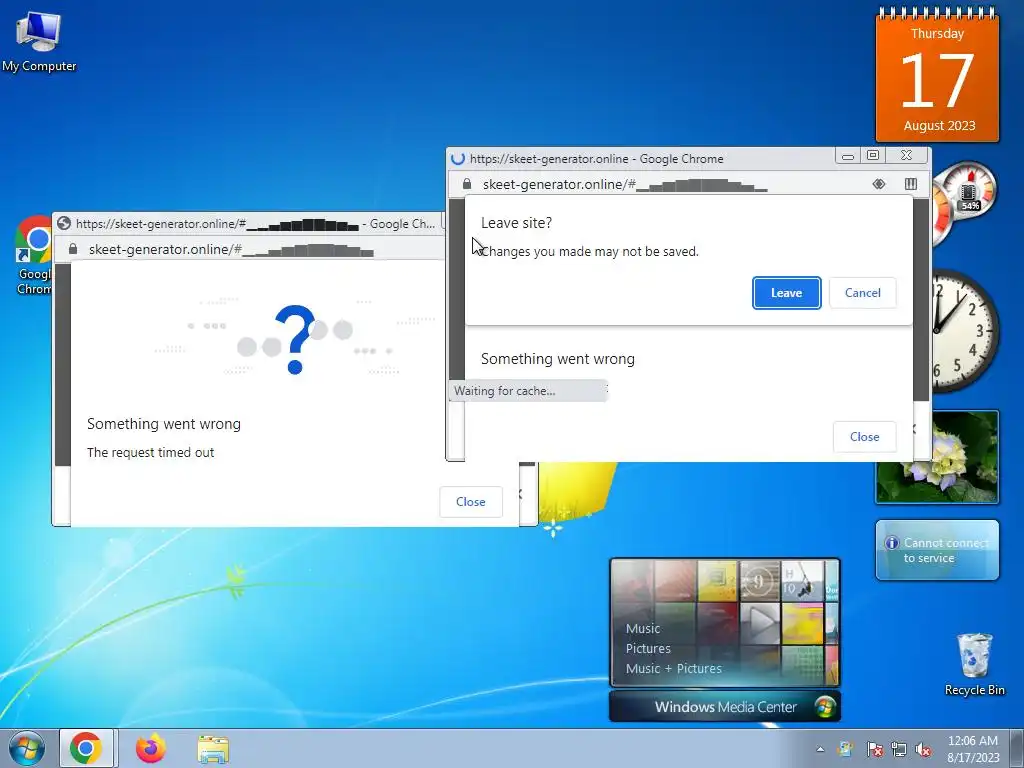The height and width of the screenshot is (768, 1024).
Task: Open the network status tray icon
Action: [899, 750]
